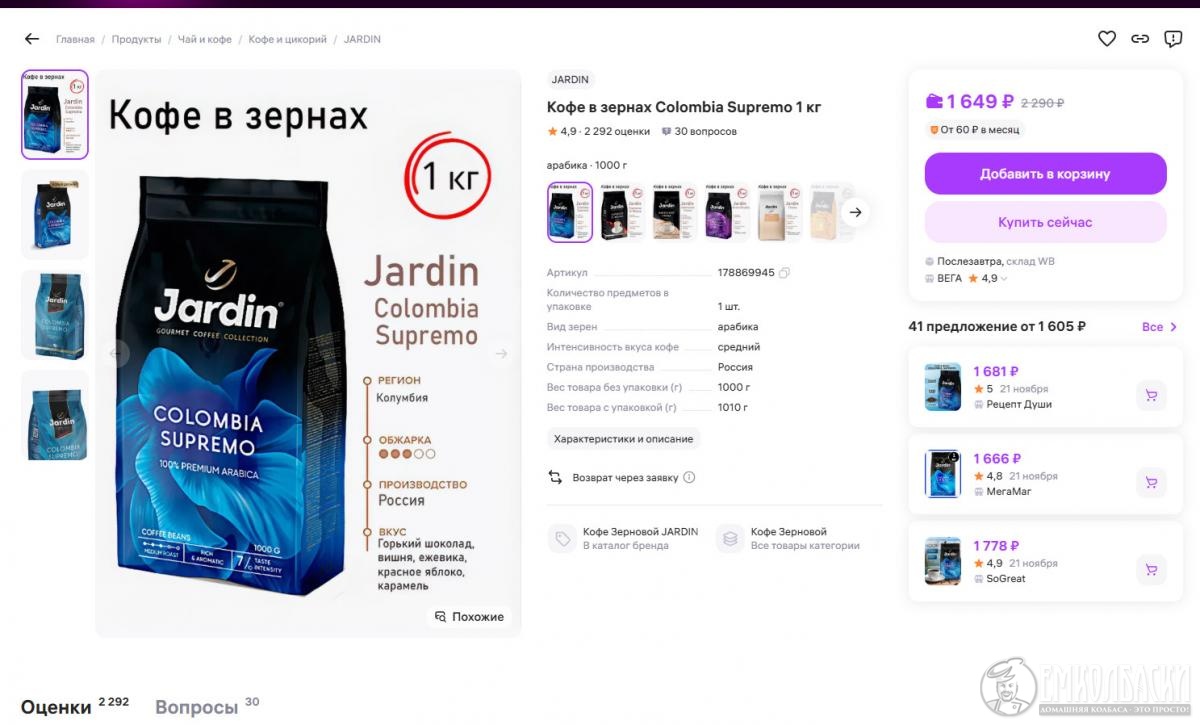The image size is (1200, 725).
Task: Expand ВЕГА seller rating chevron
Action: (1004, 279)
